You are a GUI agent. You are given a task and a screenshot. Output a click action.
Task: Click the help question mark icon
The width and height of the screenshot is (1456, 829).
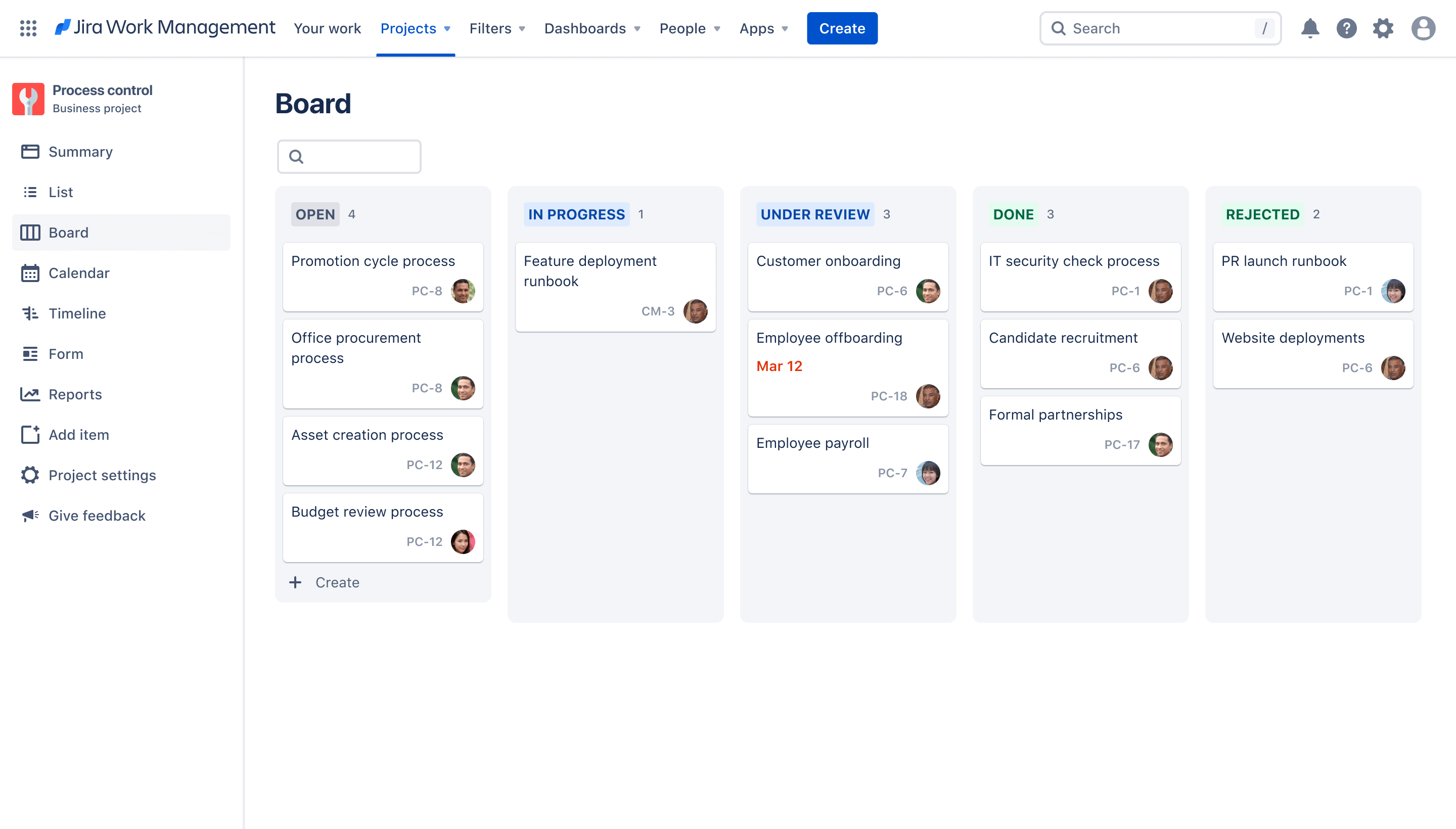[1347, 28]
